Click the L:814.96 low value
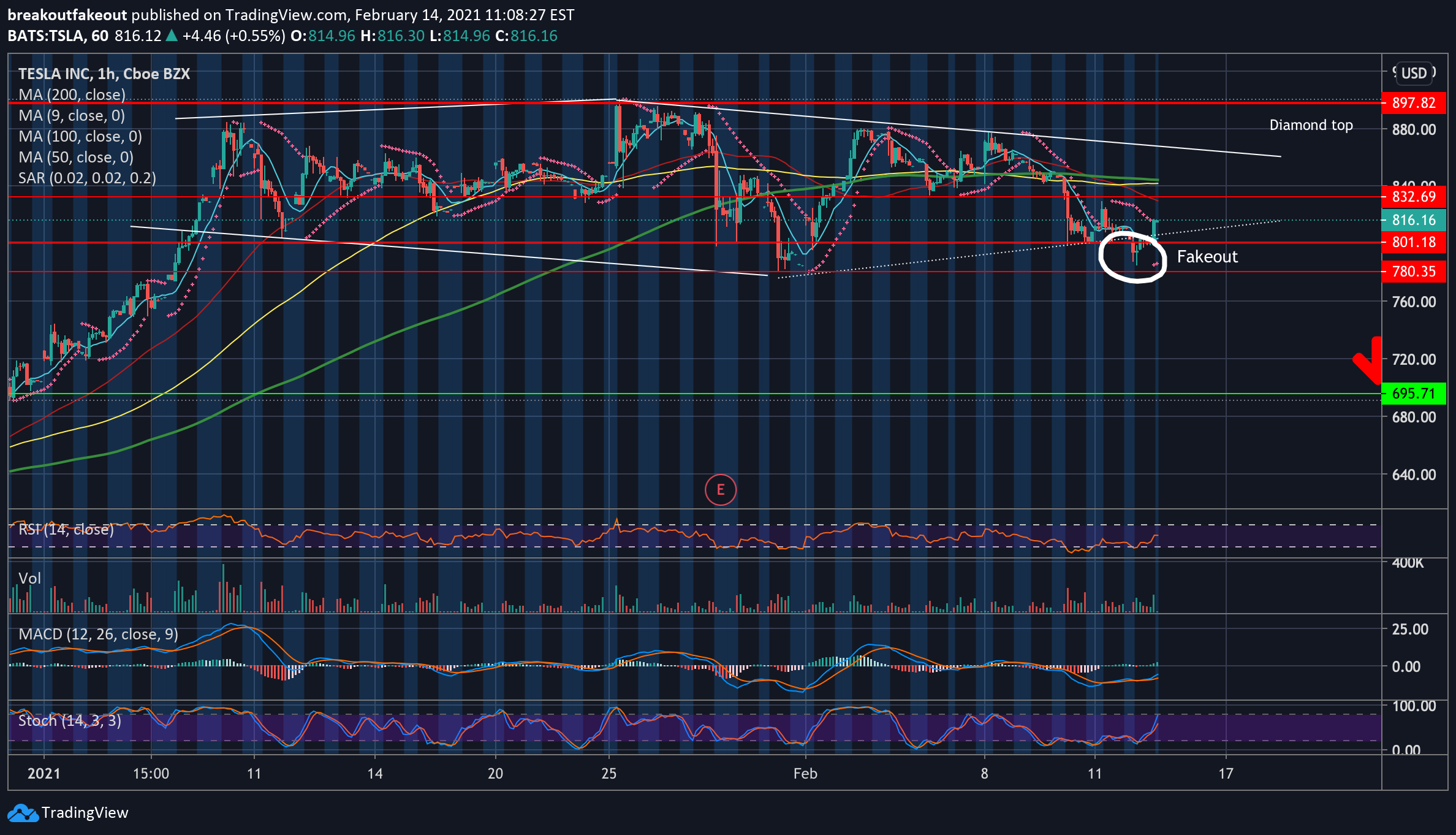Screen dimensions: 1456x835 (460, 36)
